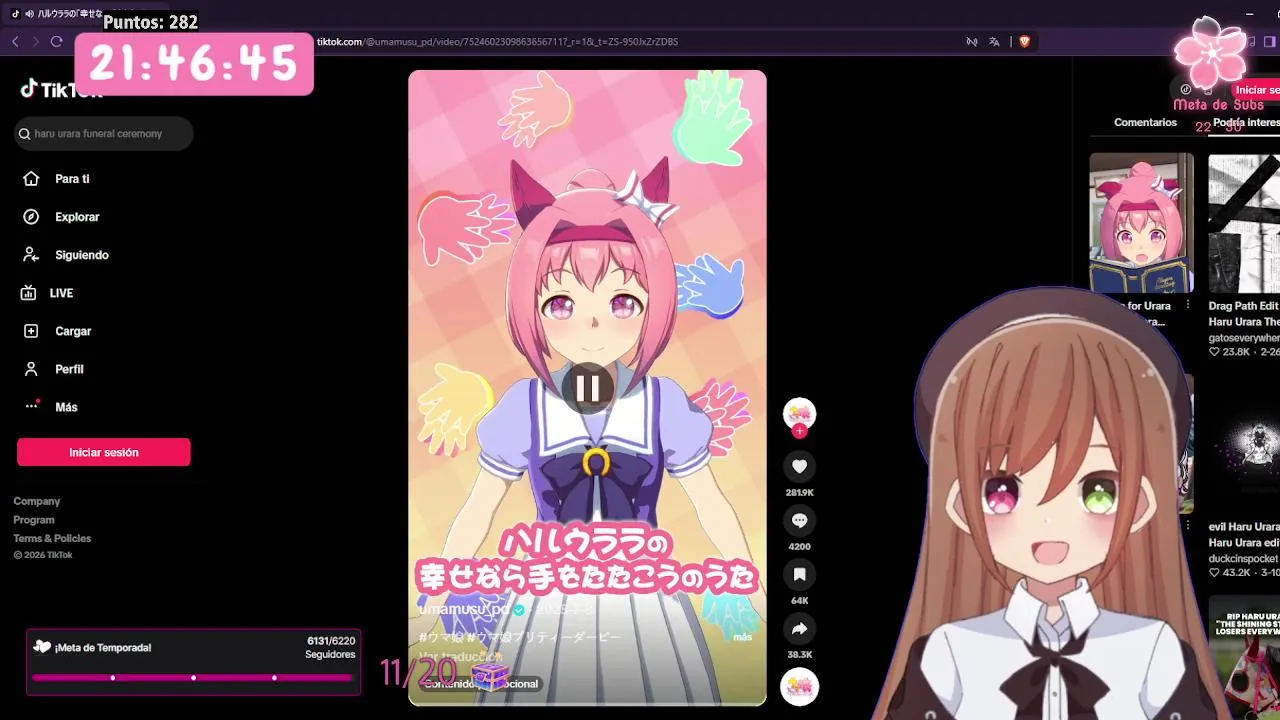Screen dimensions: 1280x720
Task: Select the LIVE menu item
Action: (x=61, y=293)
